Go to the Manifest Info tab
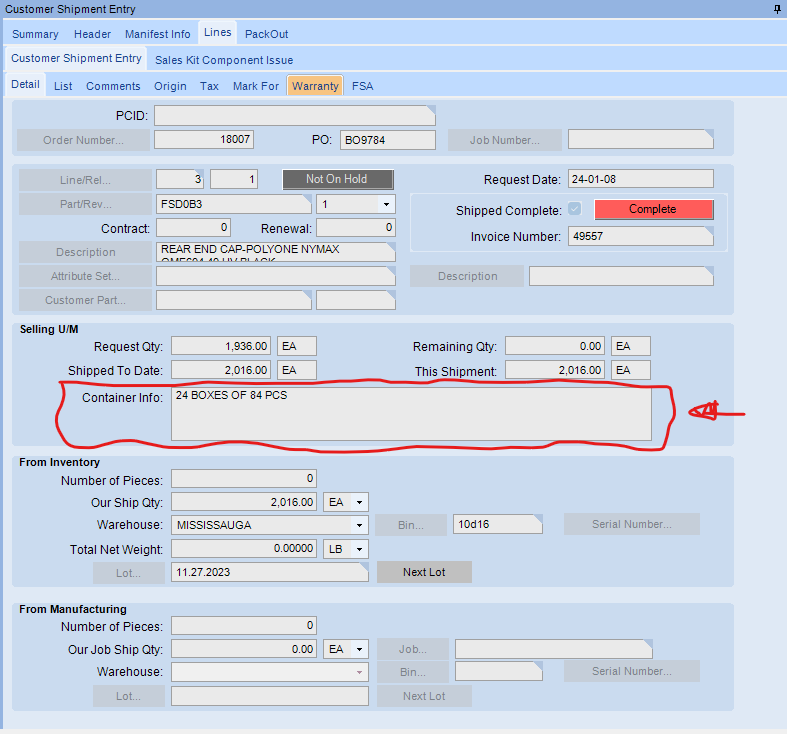Viewport: 787px width, 734px height. coord(157,34)
